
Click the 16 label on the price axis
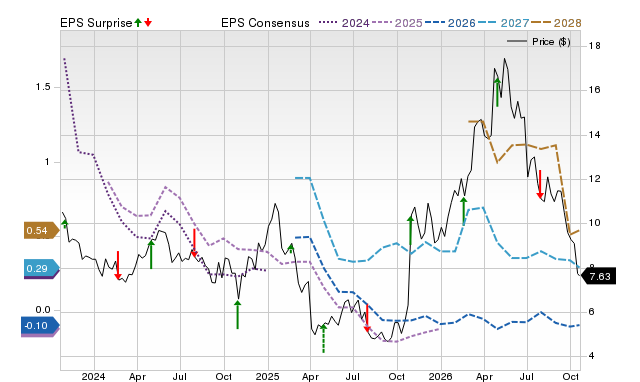pyautogui.click(x=594, y=90)
